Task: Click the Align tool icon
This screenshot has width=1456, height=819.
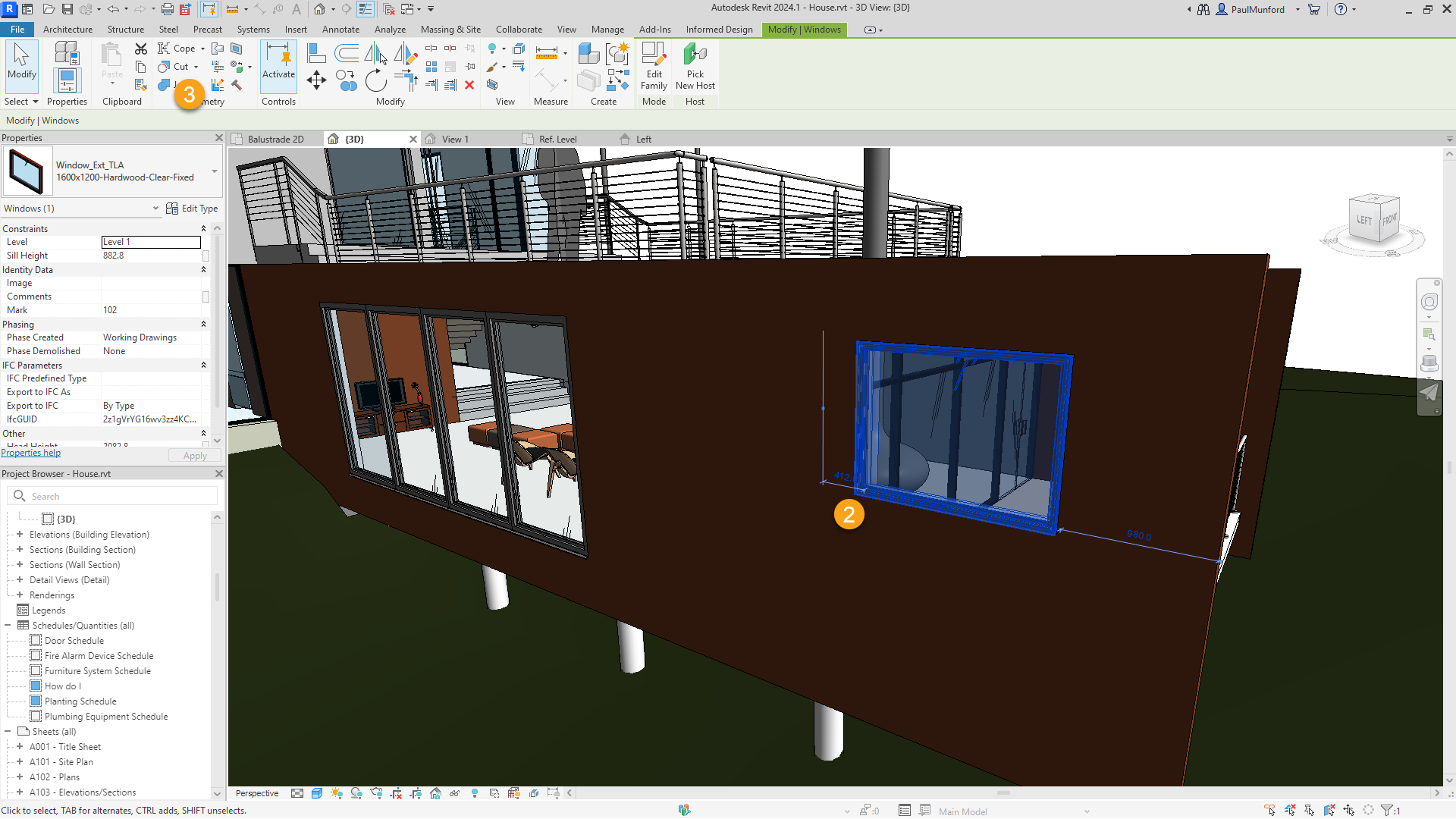Action: pyautogui.click(x=316, y=53)
